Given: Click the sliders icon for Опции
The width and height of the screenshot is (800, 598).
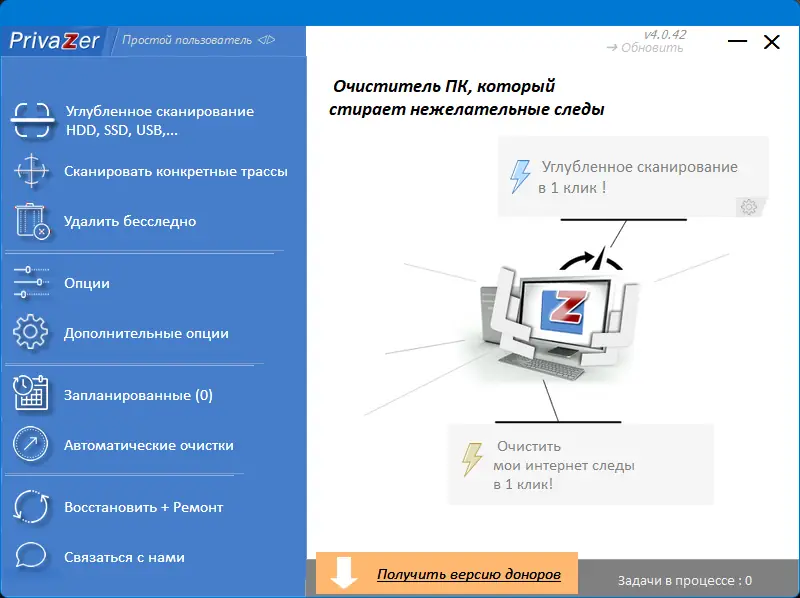Looking at the screenshot, I should [31, 282].
